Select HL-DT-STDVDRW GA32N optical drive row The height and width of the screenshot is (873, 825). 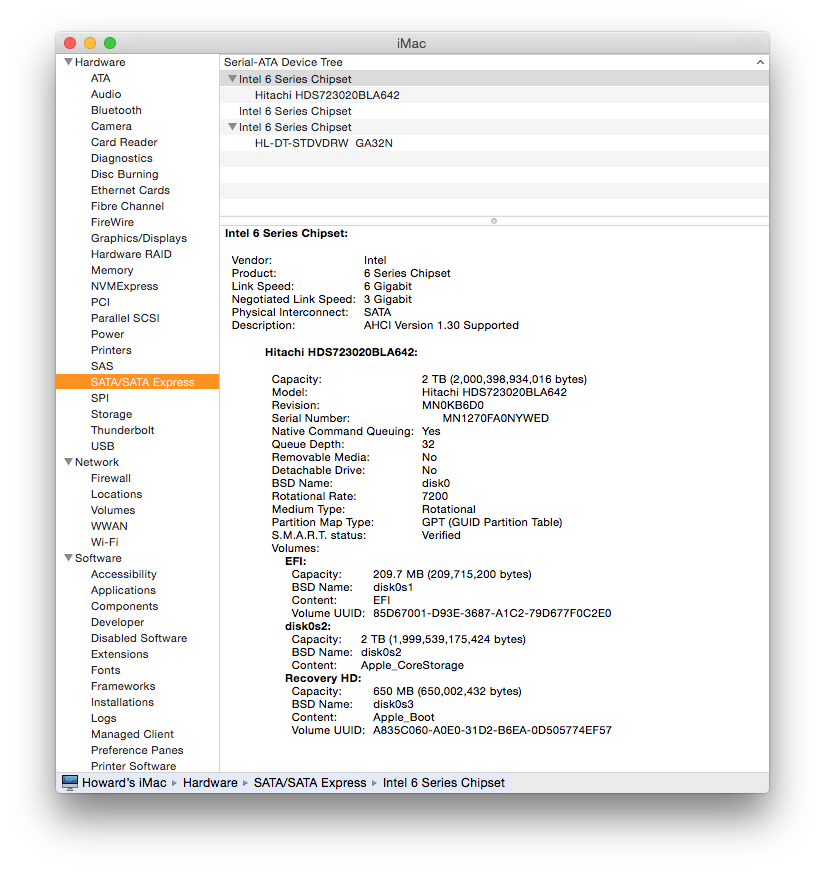(323, 143)
